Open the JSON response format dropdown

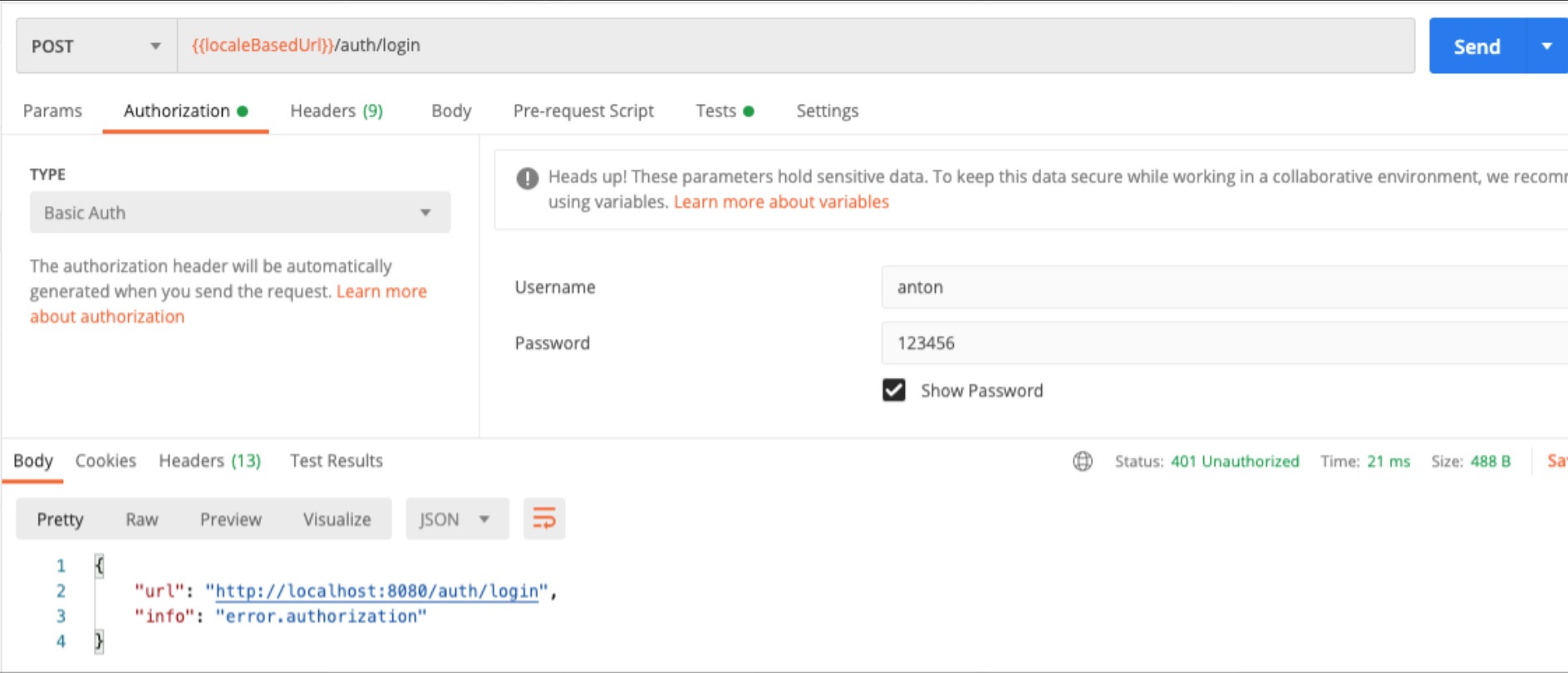456,518
